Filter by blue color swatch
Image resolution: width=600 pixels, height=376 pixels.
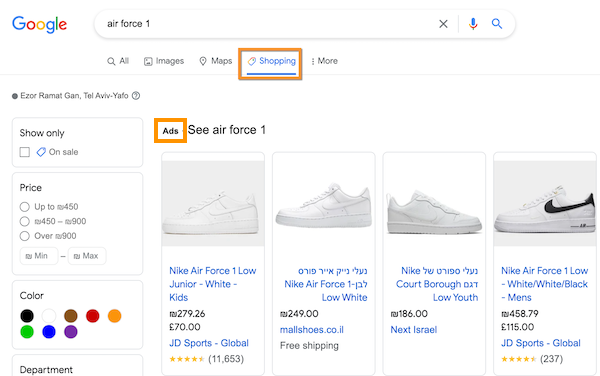coord(49,332)
